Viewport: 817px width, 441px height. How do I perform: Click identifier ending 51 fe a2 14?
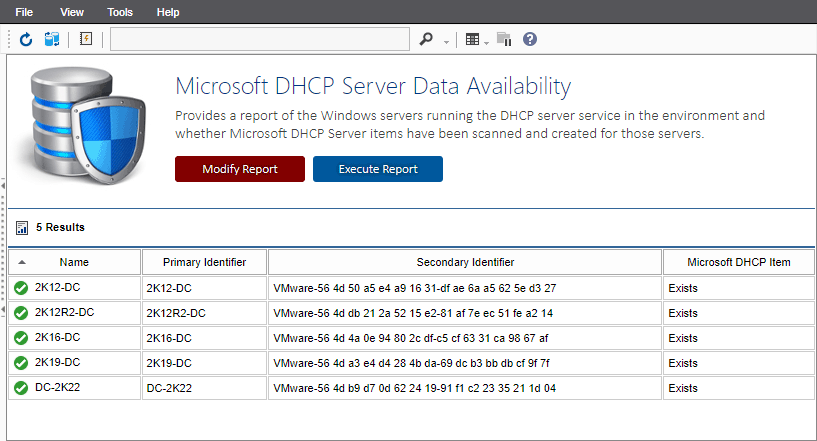coord(465,313)
